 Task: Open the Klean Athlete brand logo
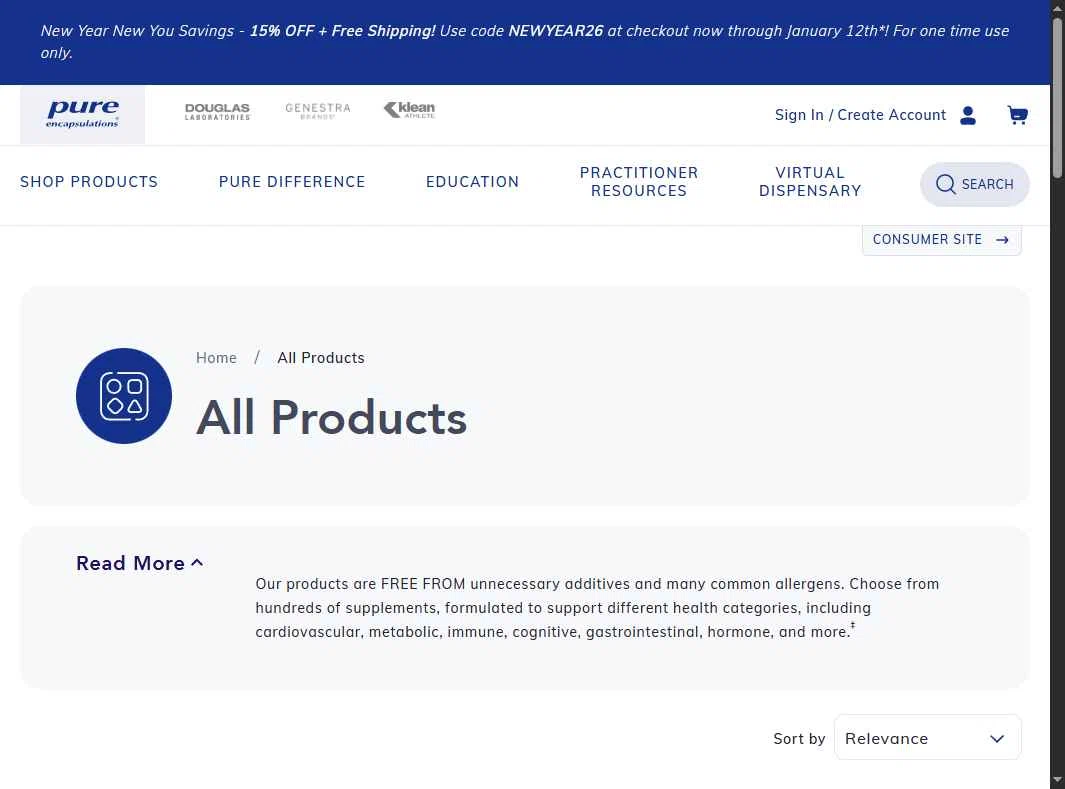click(x=410, y=110)
